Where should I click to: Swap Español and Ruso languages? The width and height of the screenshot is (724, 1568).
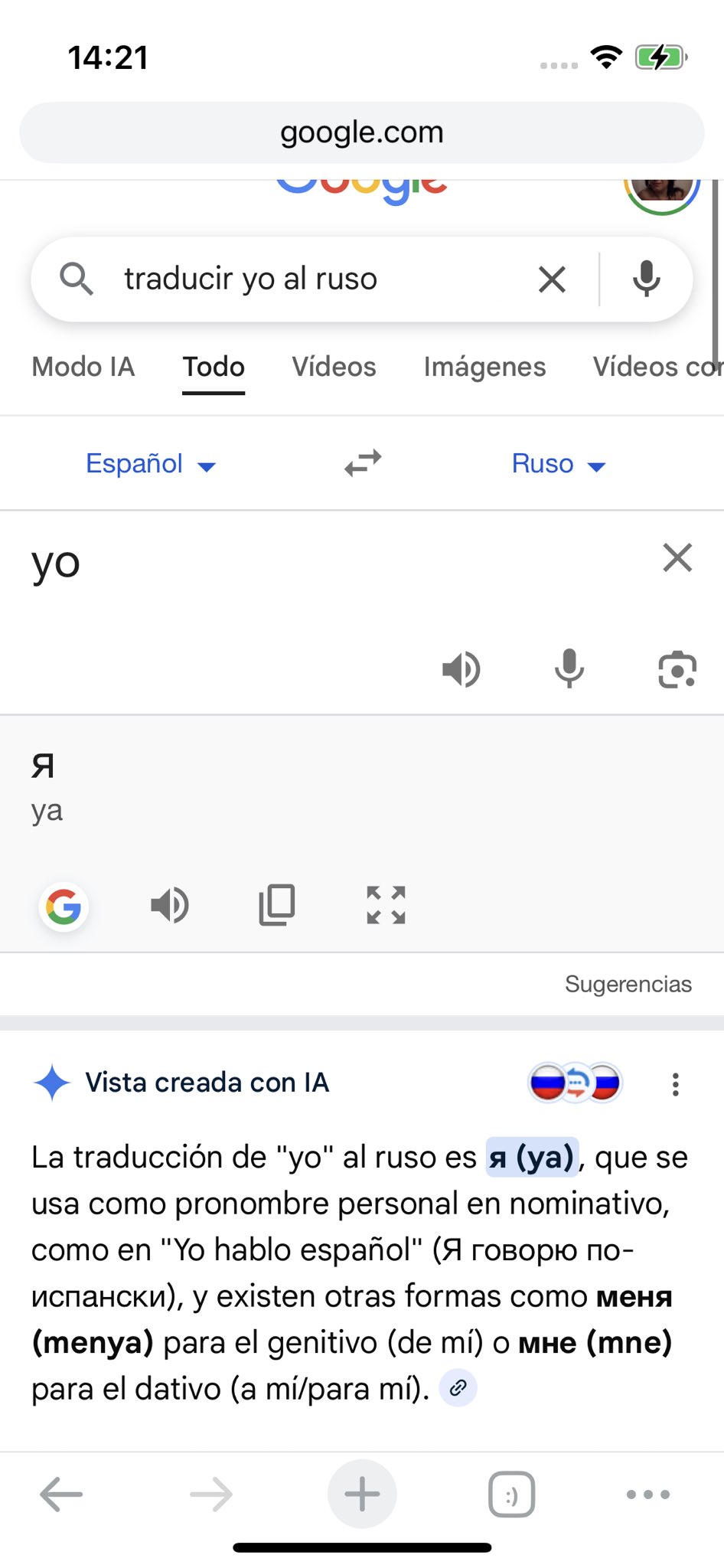[x=363, y=463]
